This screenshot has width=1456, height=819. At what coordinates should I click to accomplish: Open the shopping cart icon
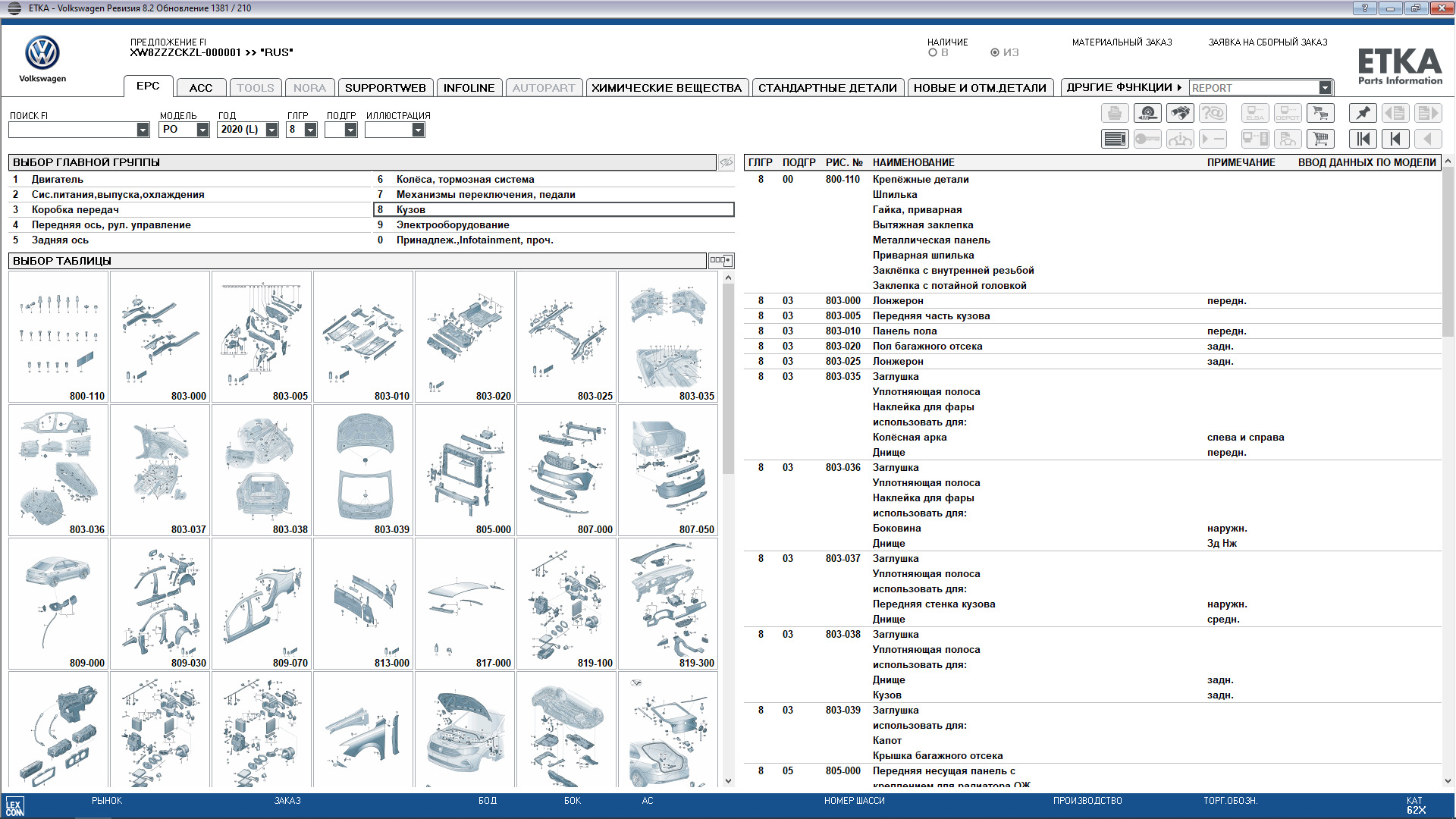(1320, 139)
